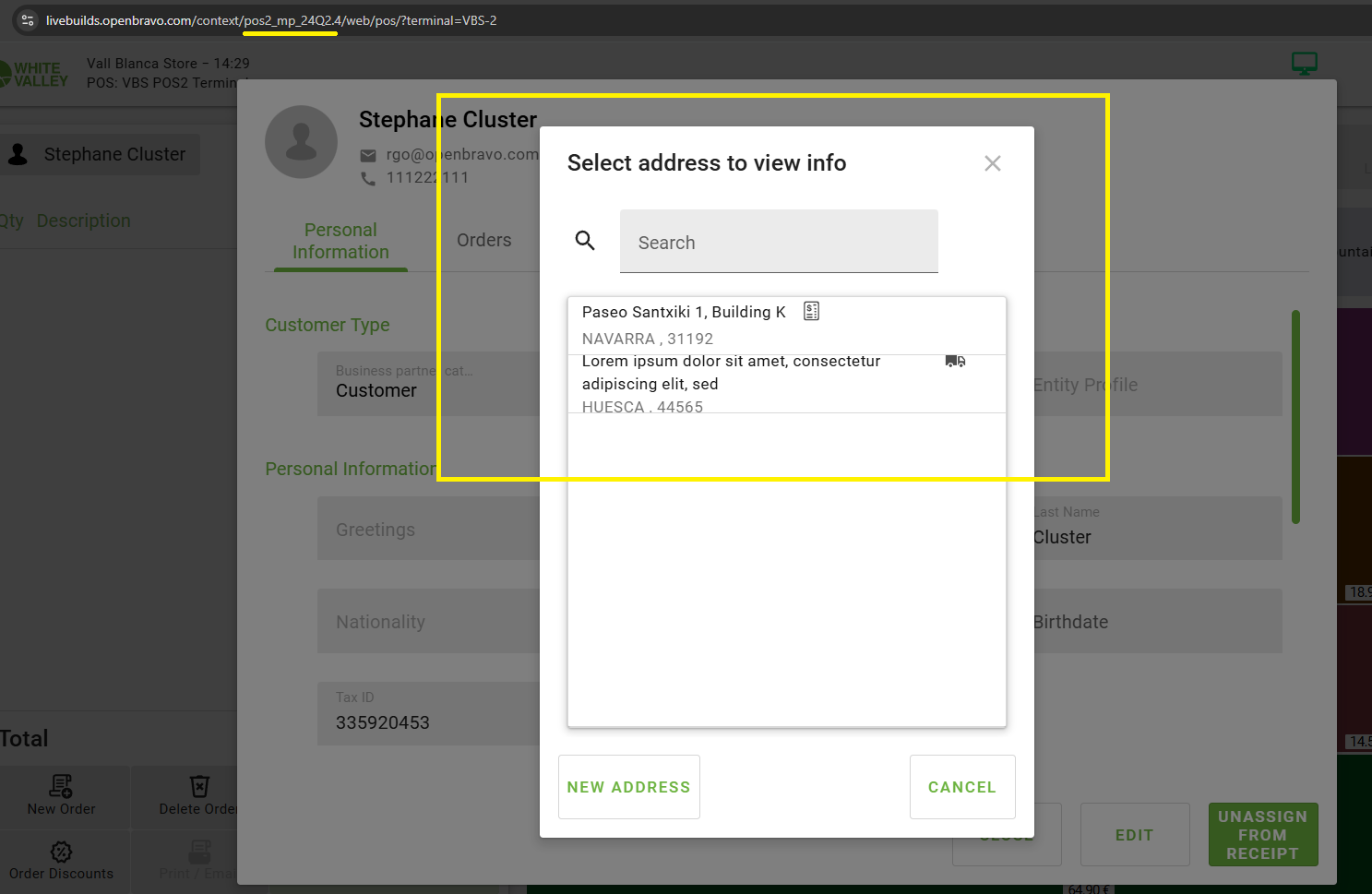This screenshot has height=894, width=1372.
Task: Click the site info icon in address bar
Action: [x=28, y=20]
